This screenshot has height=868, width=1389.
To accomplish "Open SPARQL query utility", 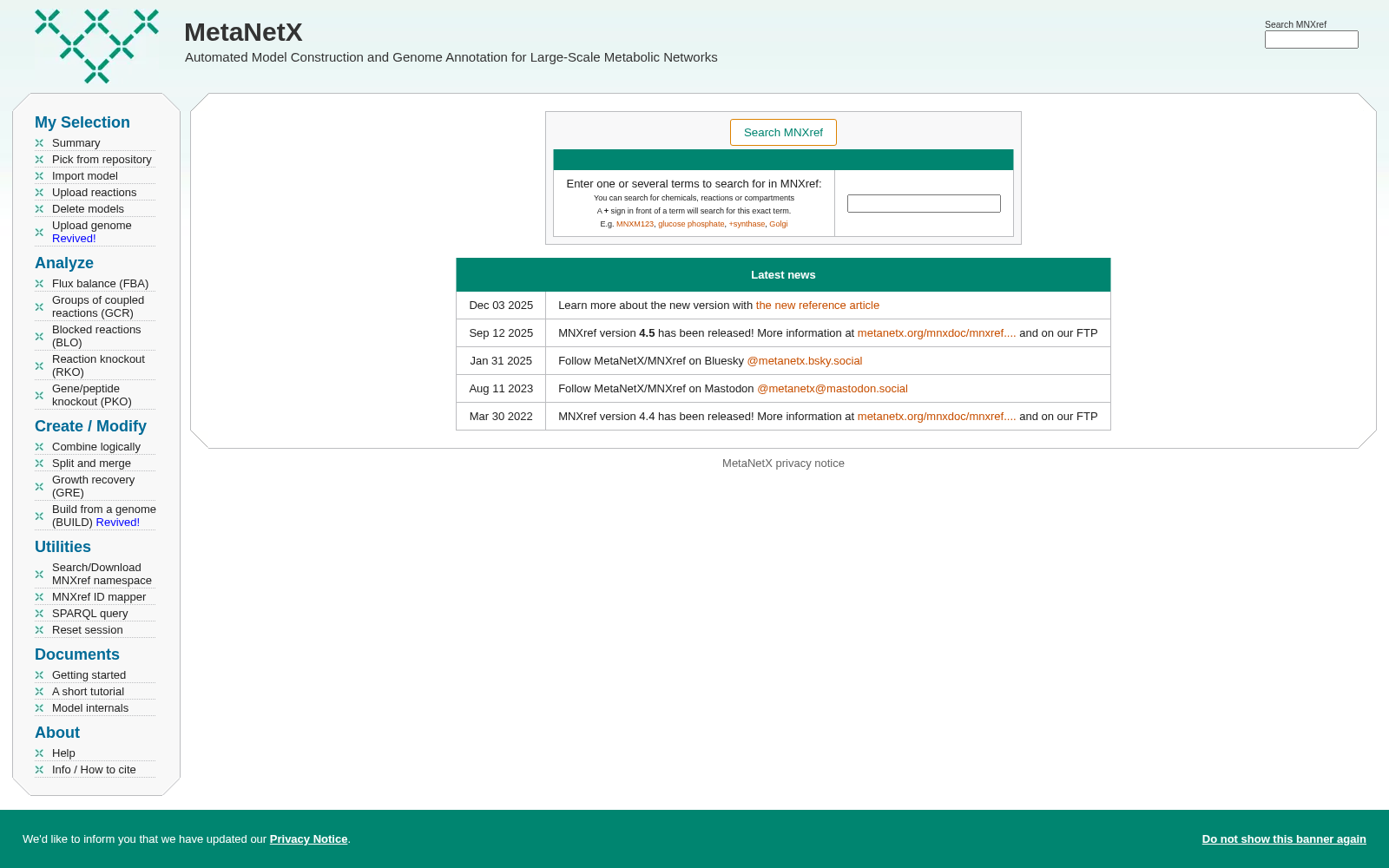I will click(x=89, y=614).
